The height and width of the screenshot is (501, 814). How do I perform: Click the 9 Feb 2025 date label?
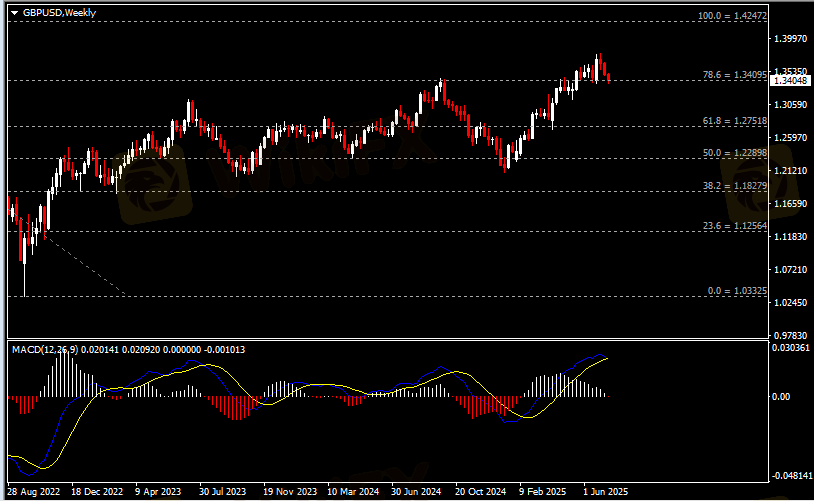tap(542, 491)
